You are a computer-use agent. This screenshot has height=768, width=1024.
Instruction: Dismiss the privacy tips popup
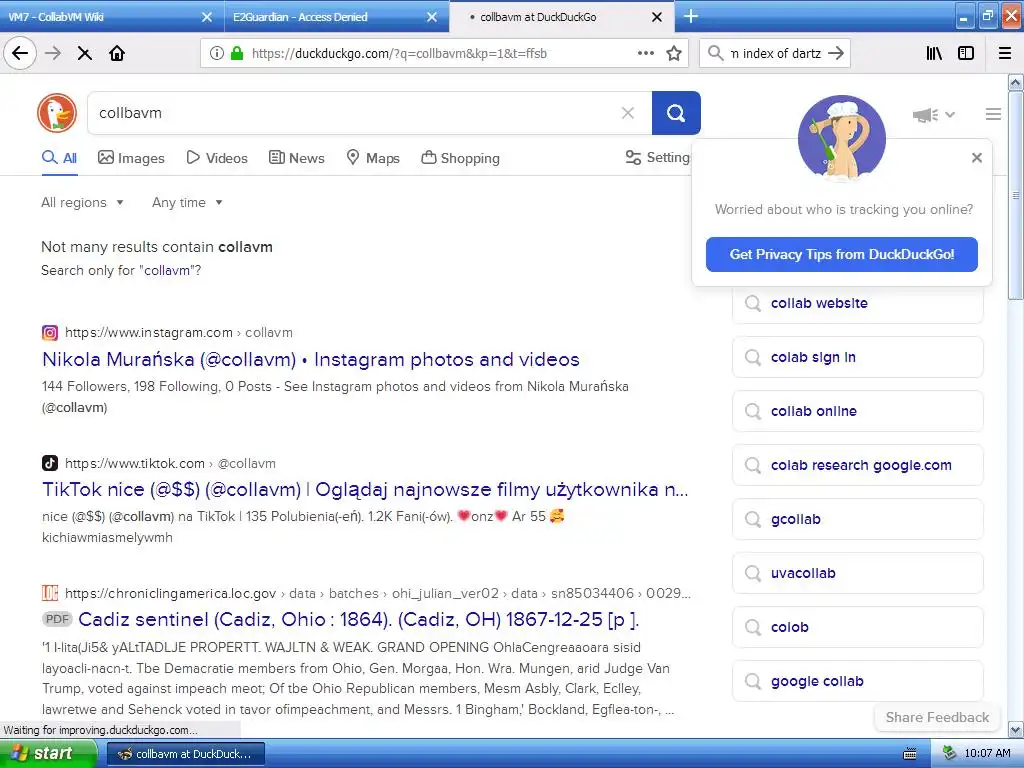(977, 157)
